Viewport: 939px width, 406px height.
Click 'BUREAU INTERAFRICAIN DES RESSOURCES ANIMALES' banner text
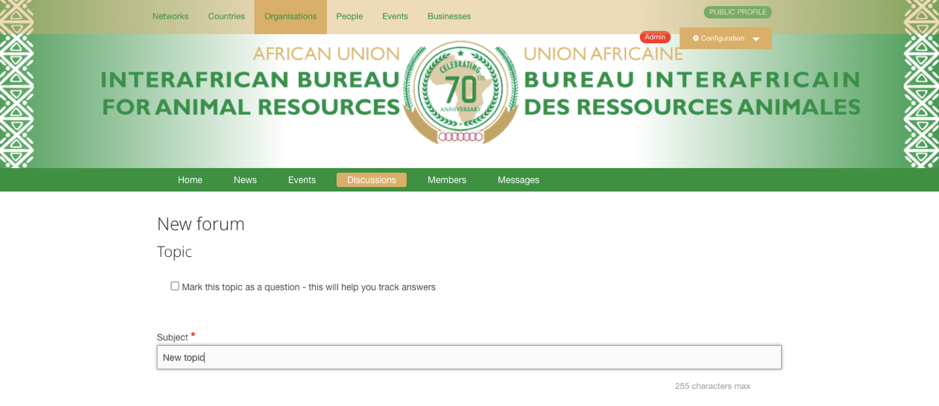coord(692,93)
